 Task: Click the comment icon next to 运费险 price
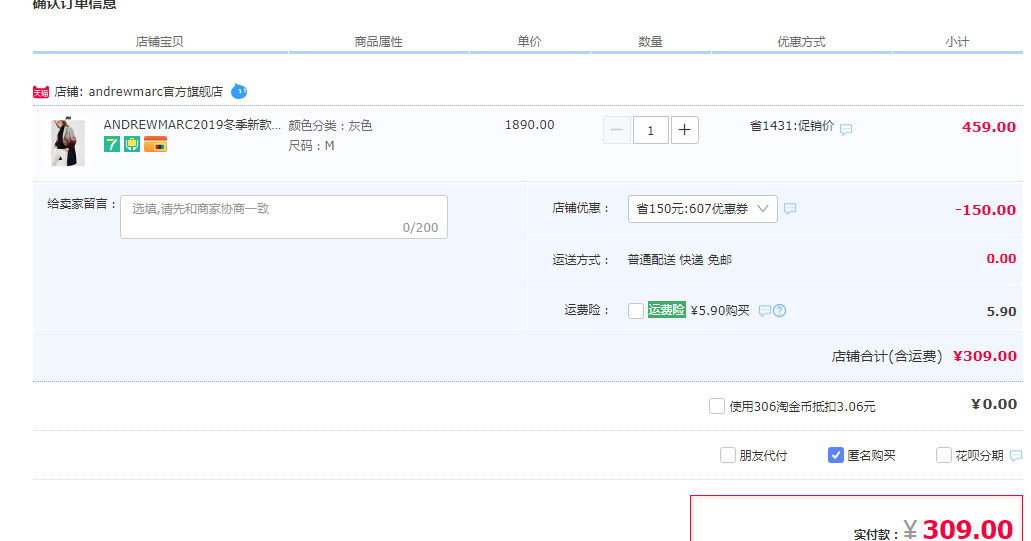click(x=765, y=310)
